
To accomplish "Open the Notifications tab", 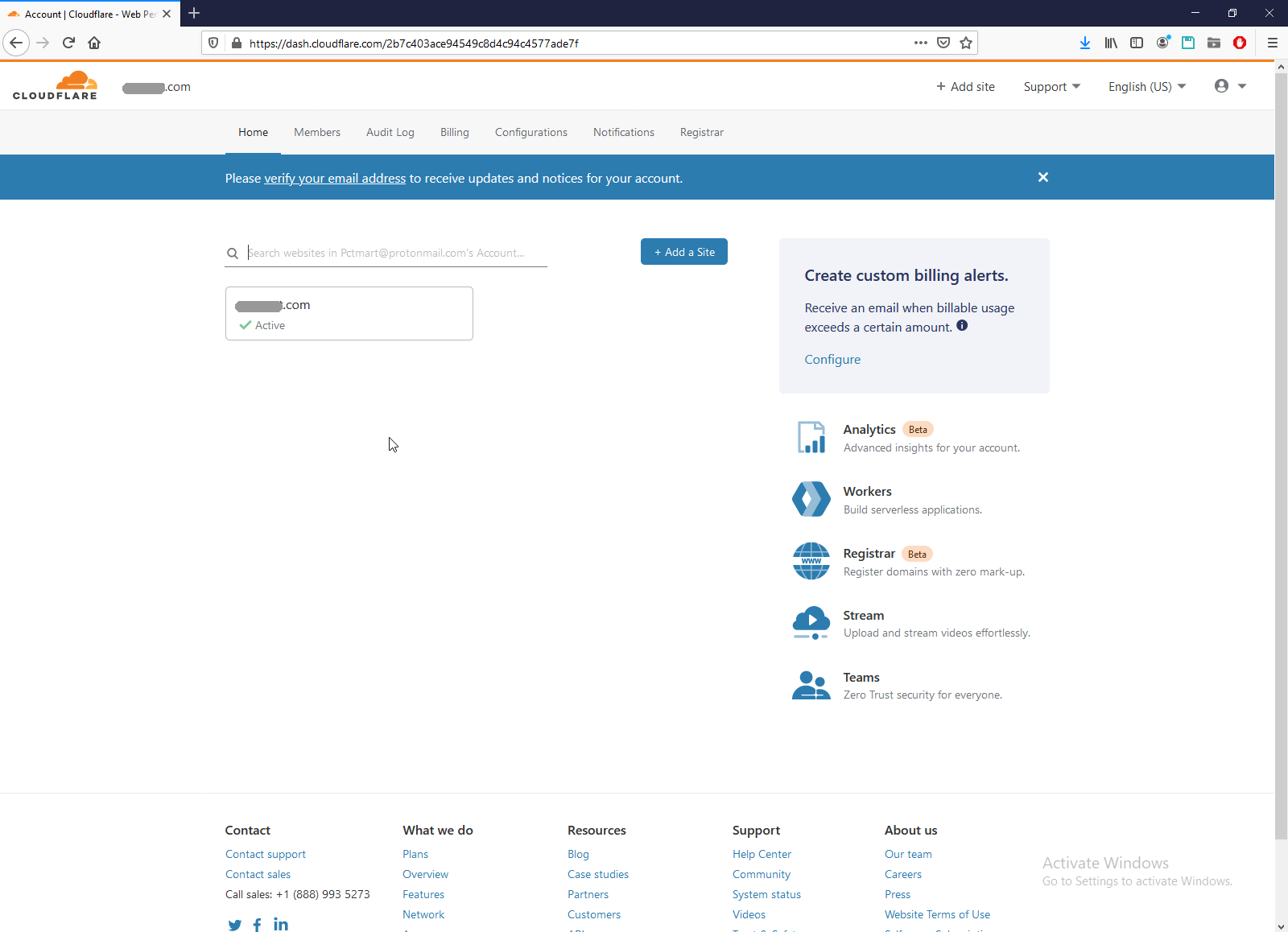I will (624, 132).
